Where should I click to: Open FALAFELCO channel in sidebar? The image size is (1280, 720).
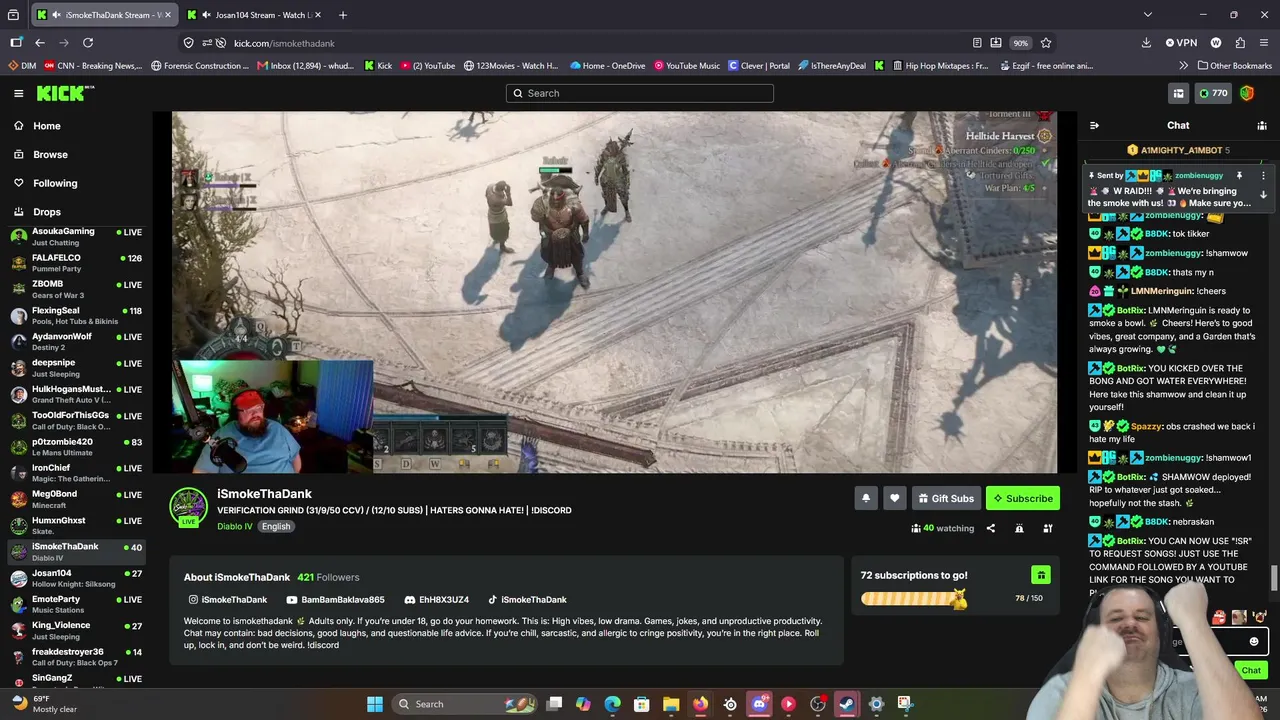coord(76,263)
